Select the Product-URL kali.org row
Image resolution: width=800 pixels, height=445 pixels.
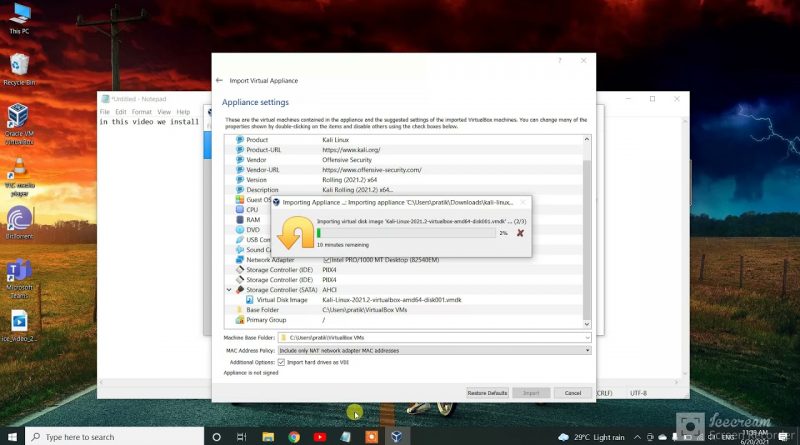point(403,150)
